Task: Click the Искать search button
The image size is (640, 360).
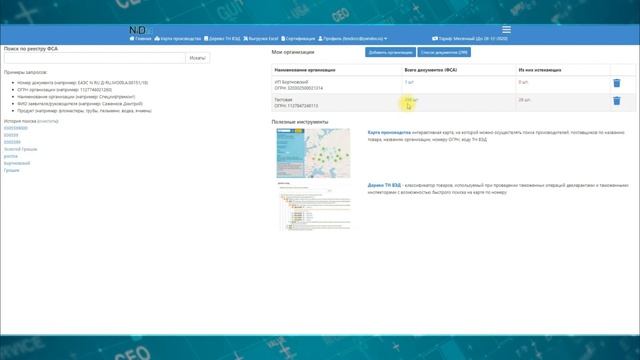Action: [x=198, y=58]
